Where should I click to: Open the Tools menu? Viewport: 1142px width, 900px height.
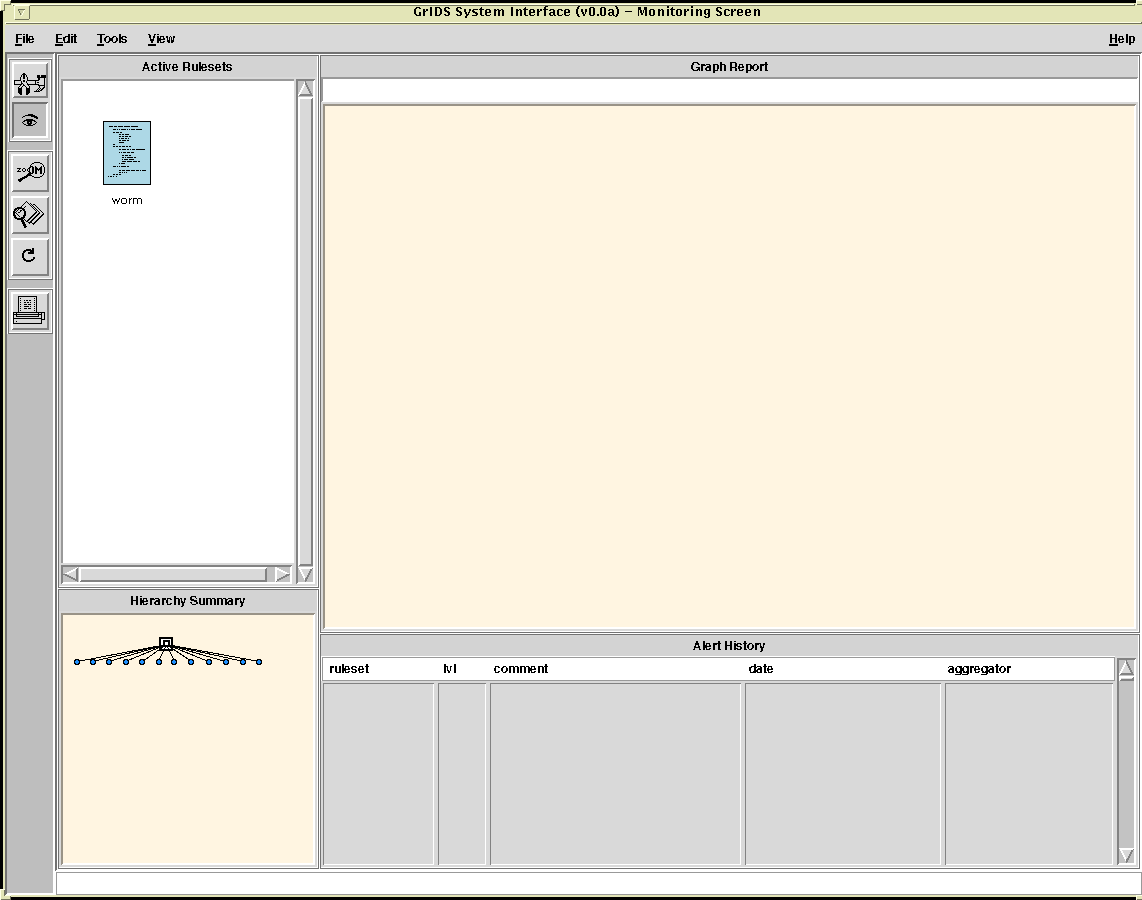tap(112, 39)
